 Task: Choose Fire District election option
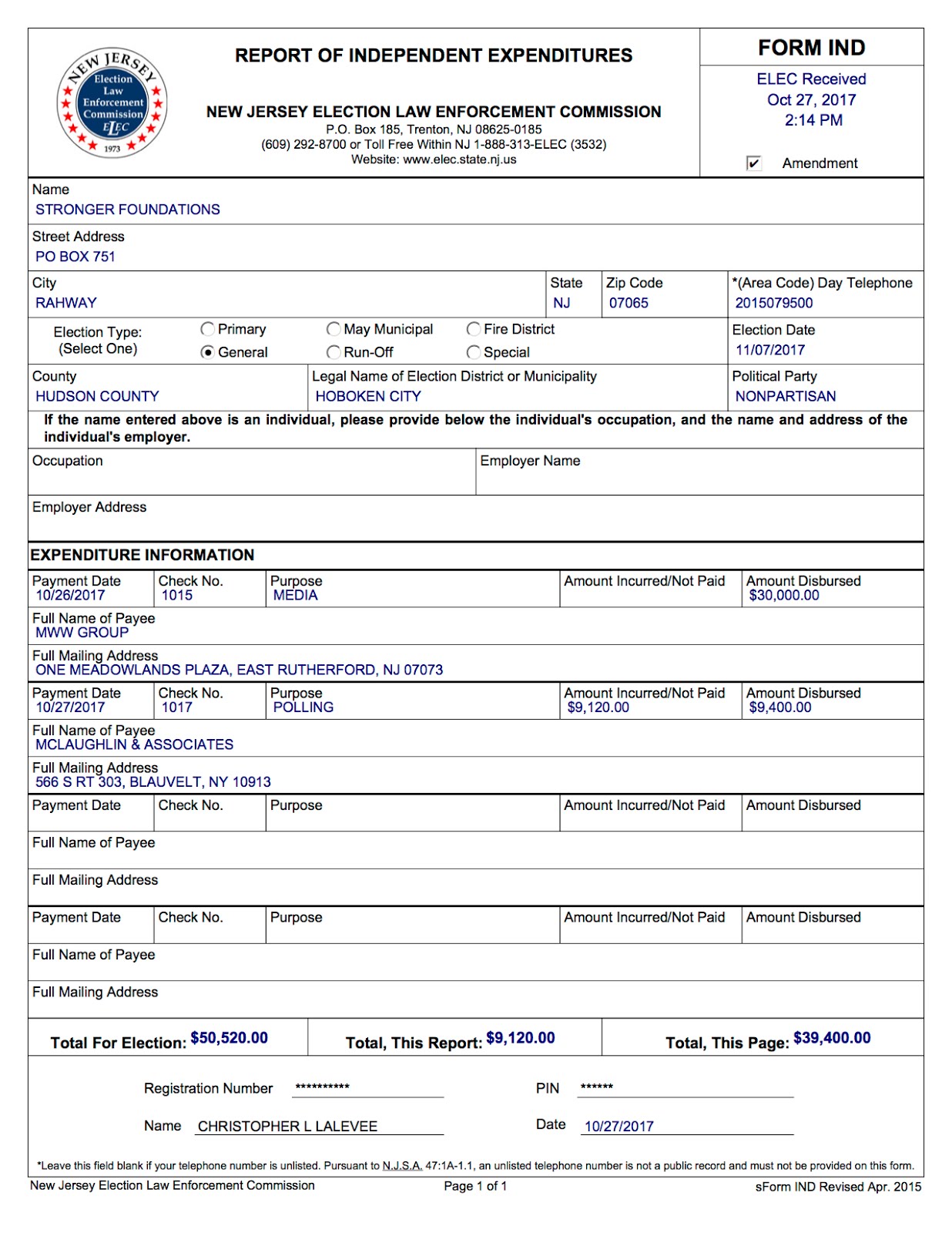pos(474,330)
